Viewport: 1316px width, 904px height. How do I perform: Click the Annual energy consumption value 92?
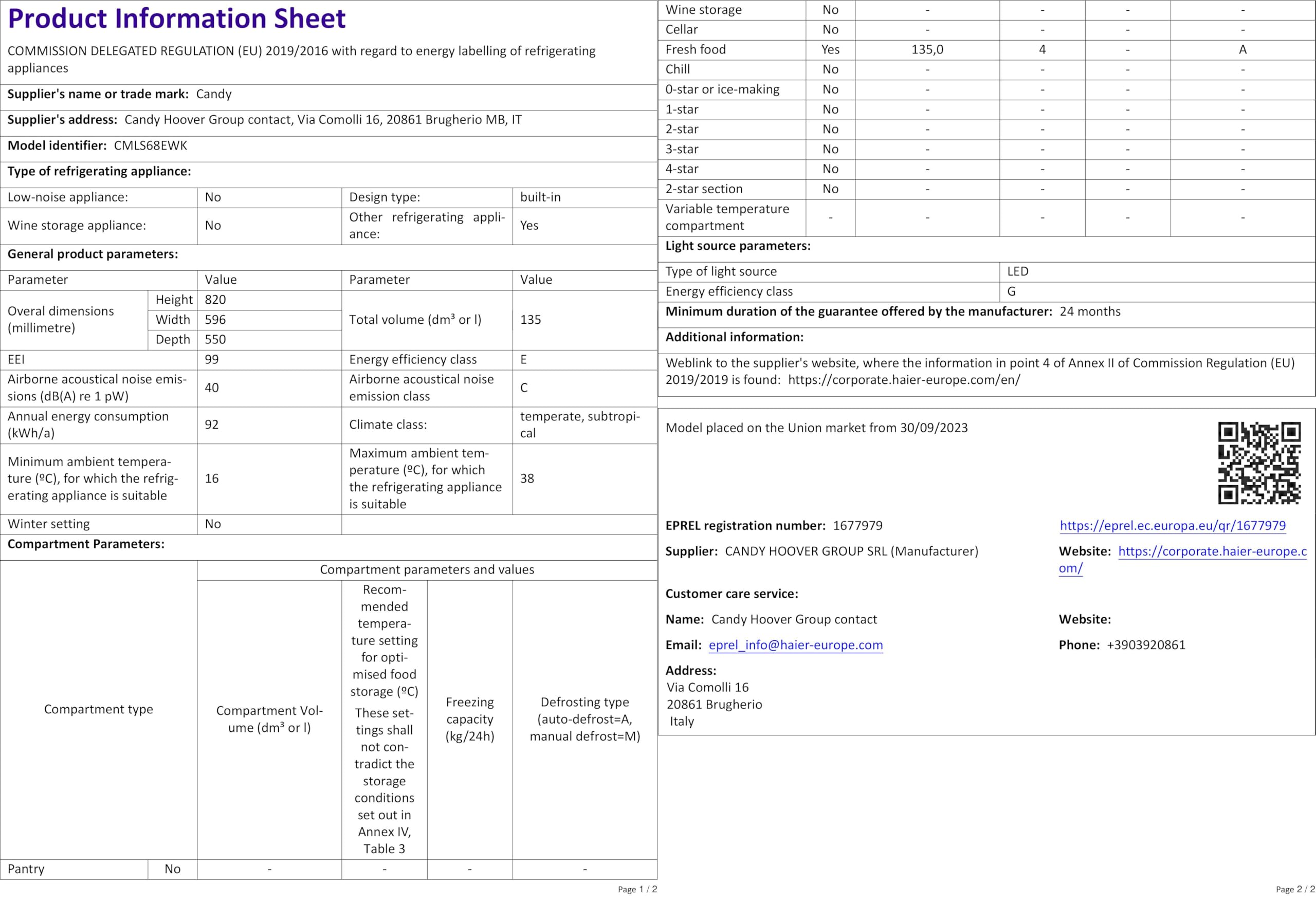coord(212,424)
